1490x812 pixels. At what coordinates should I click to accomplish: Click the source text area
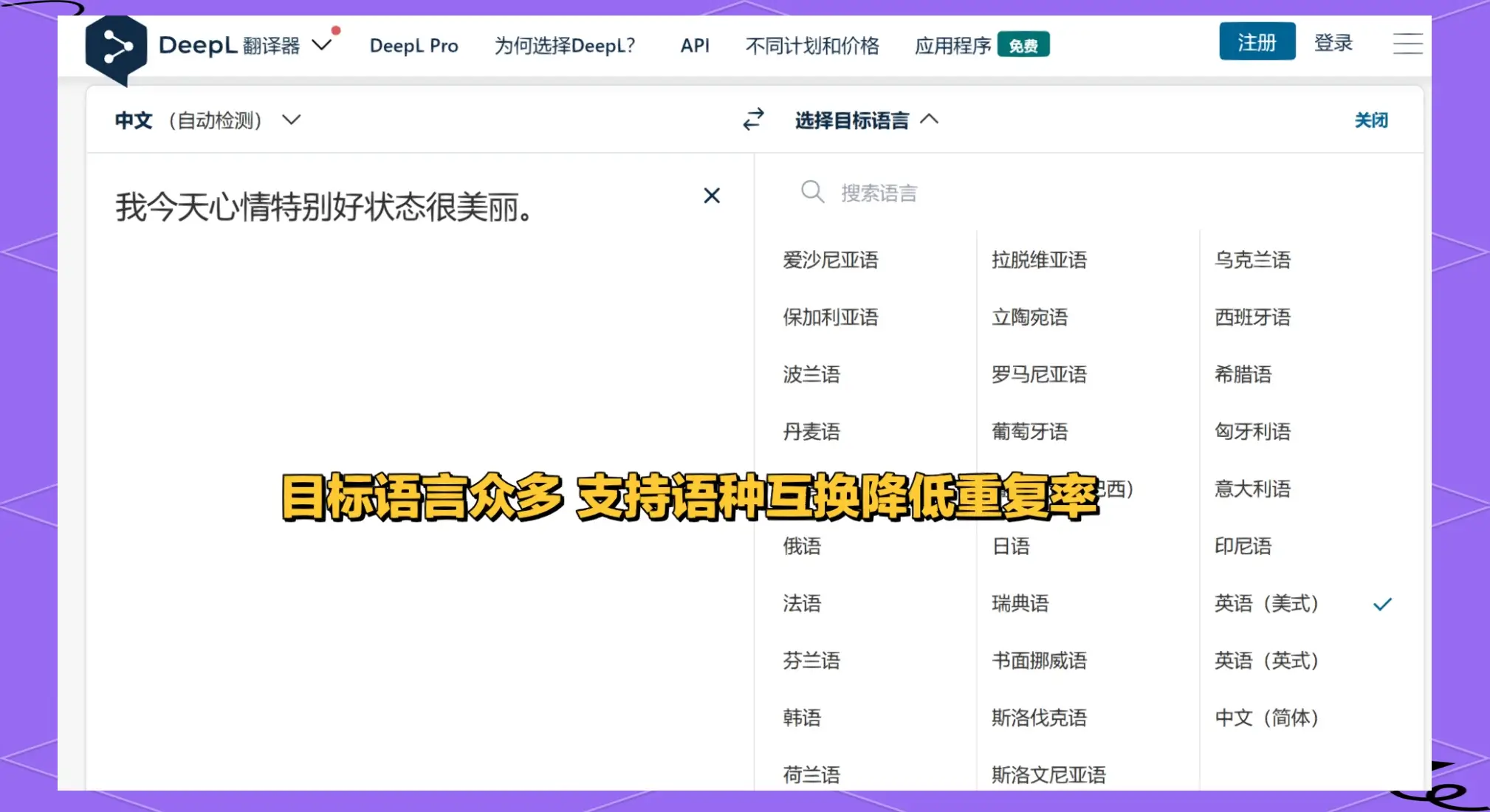[419, 472]
